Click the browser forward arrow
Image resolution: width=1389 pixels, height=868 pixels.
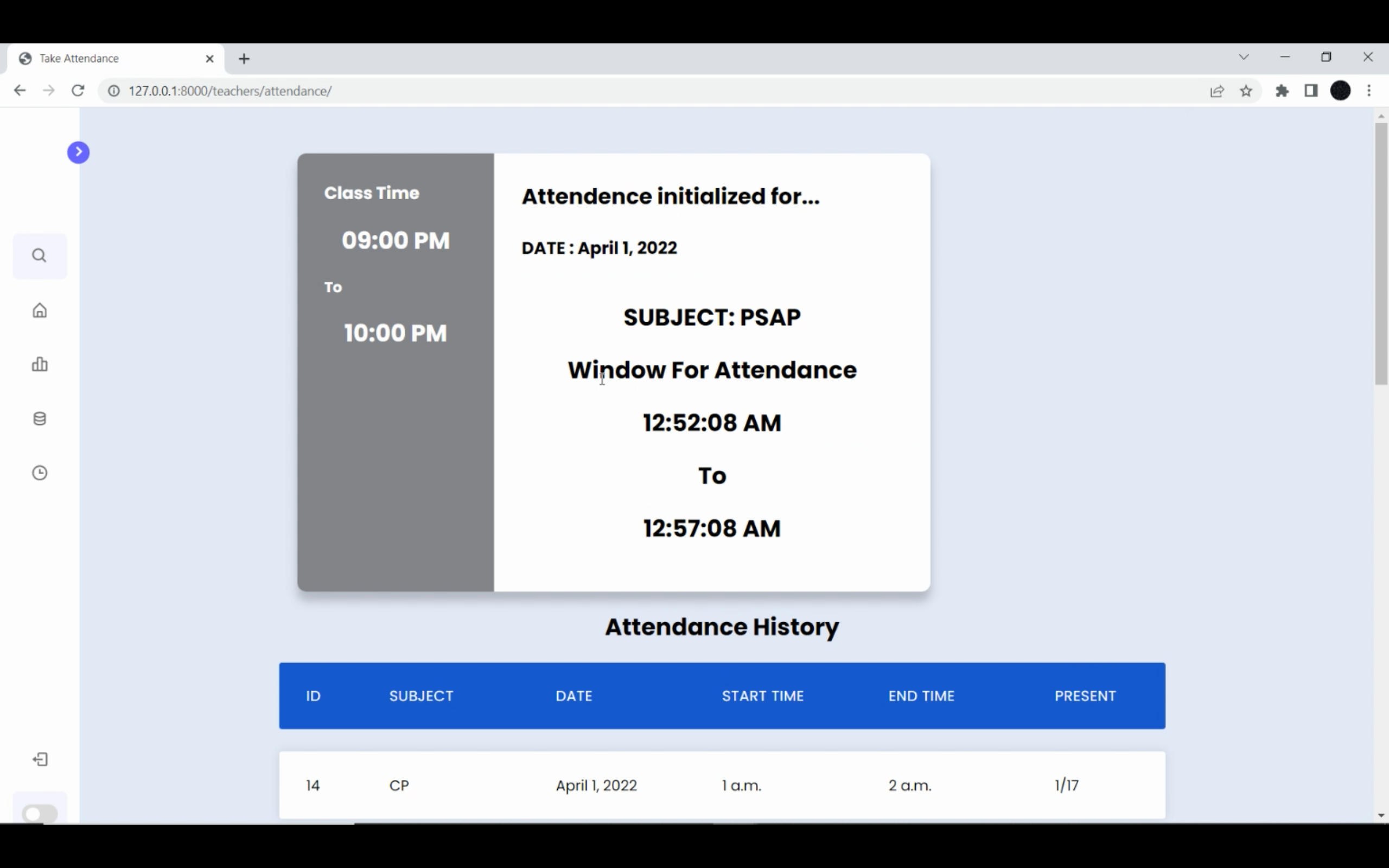(x=49, y=91)
